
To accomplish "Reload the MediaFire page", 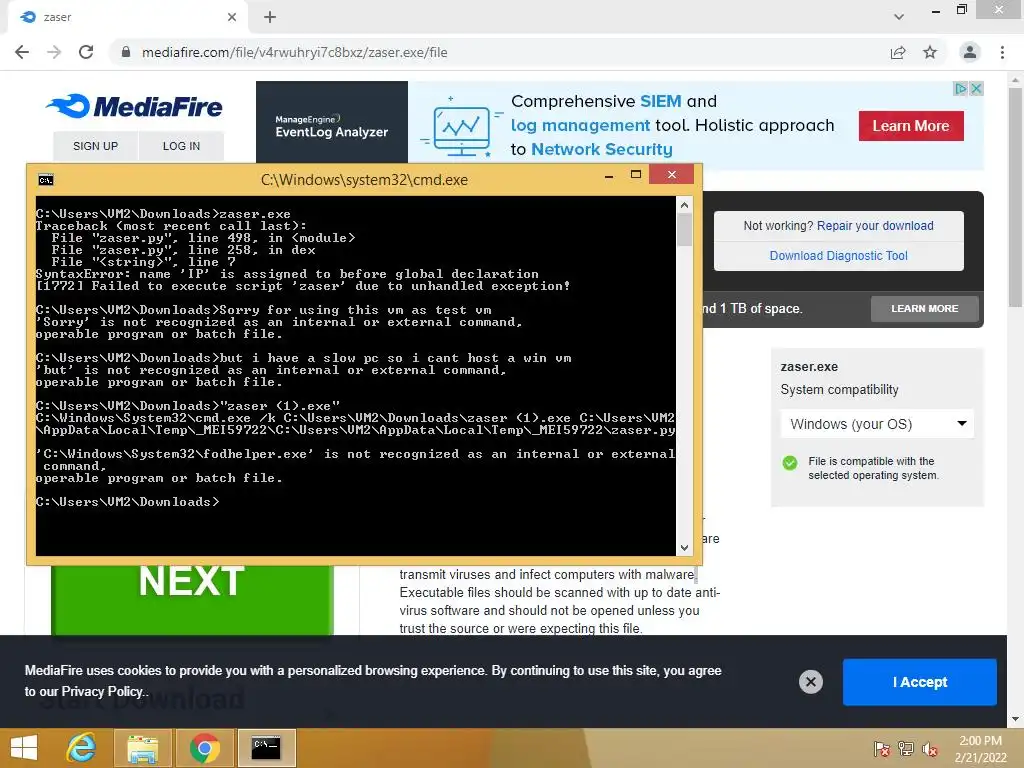I will click(86, 52).
